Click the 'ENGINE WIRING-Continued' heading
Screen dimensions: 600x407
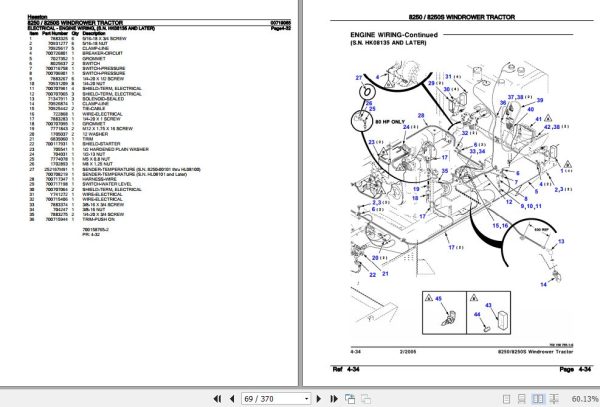click(394, 35)
